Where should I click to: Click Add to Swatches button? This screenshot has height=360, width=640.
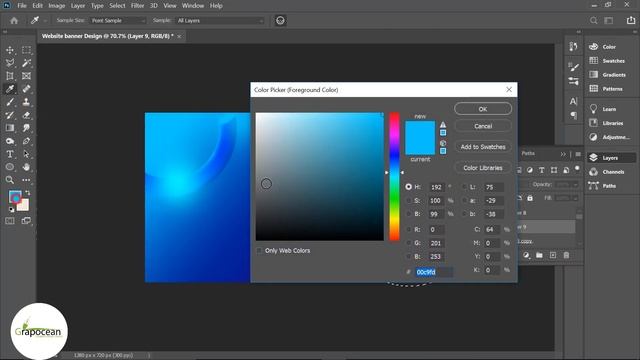[x=483, y=147]
